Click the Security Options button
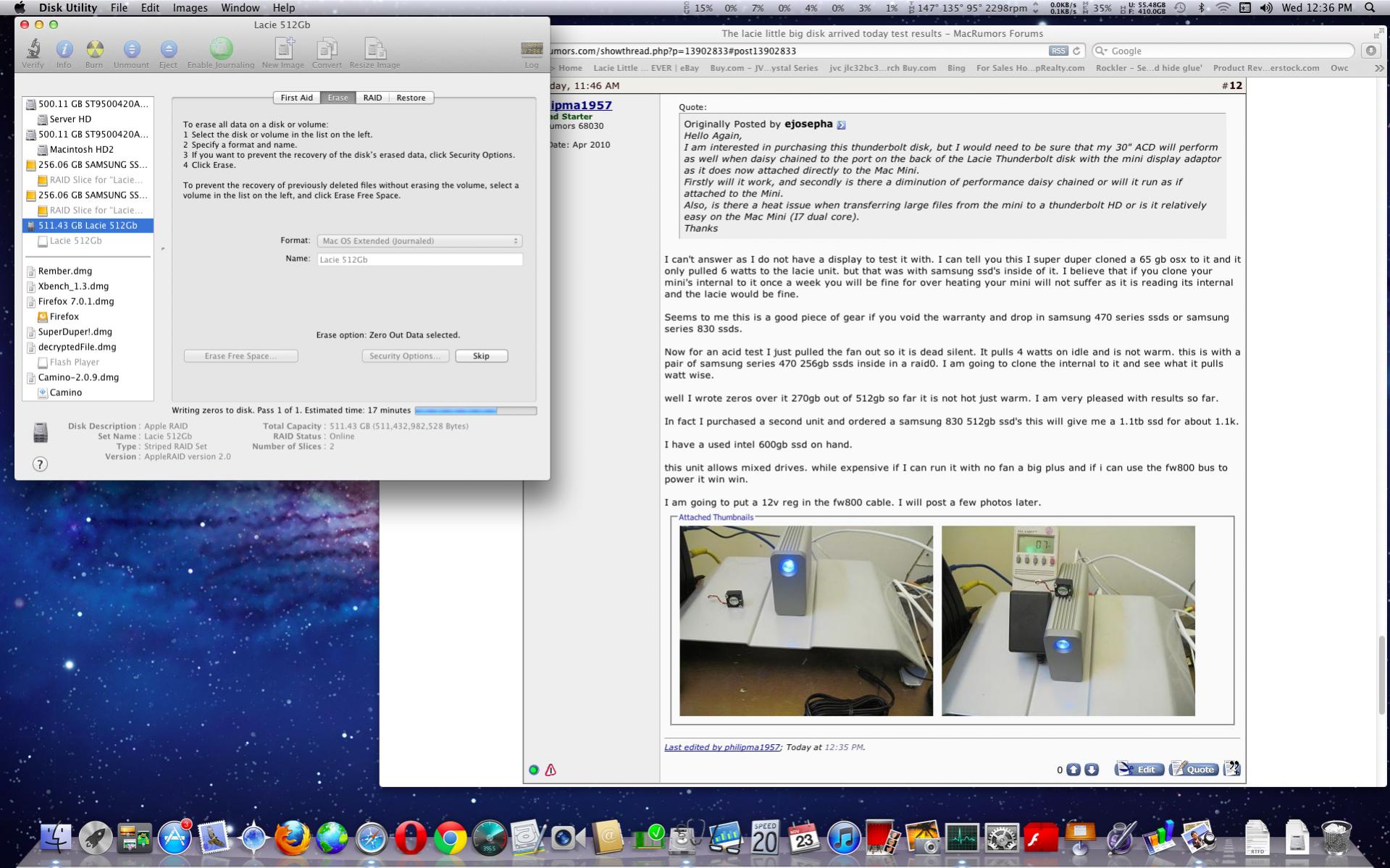1390x868 pixels. pos(405,356)
